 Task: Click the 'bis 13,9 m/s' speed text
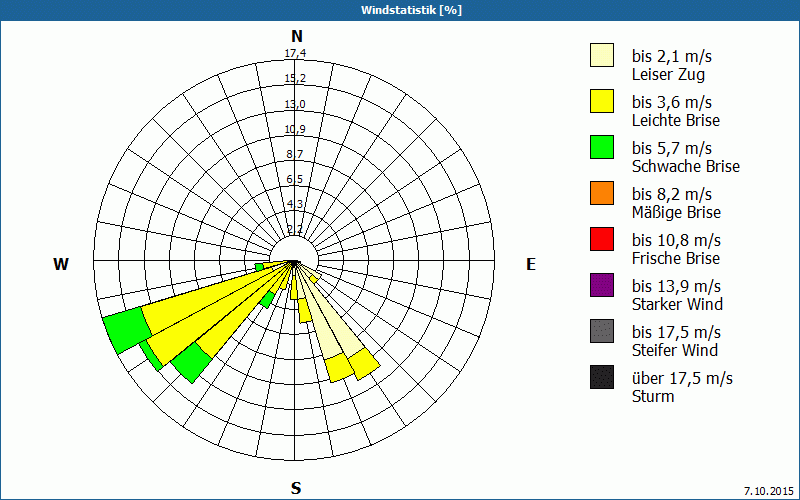(677, 286)
